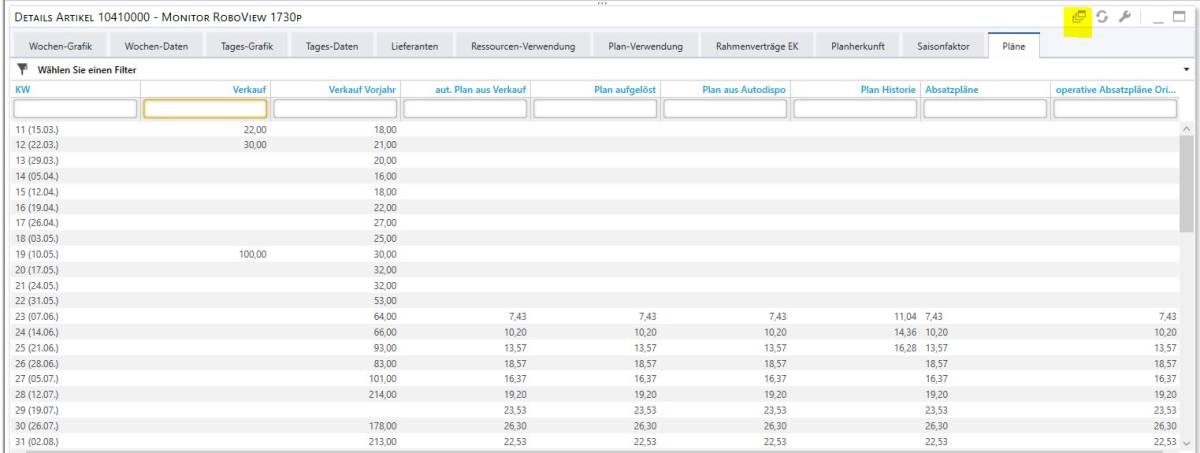Focus the Plan Historie filter field
Image resolution: width=1200 pixels, height=453 pixels.
[855, 109]
